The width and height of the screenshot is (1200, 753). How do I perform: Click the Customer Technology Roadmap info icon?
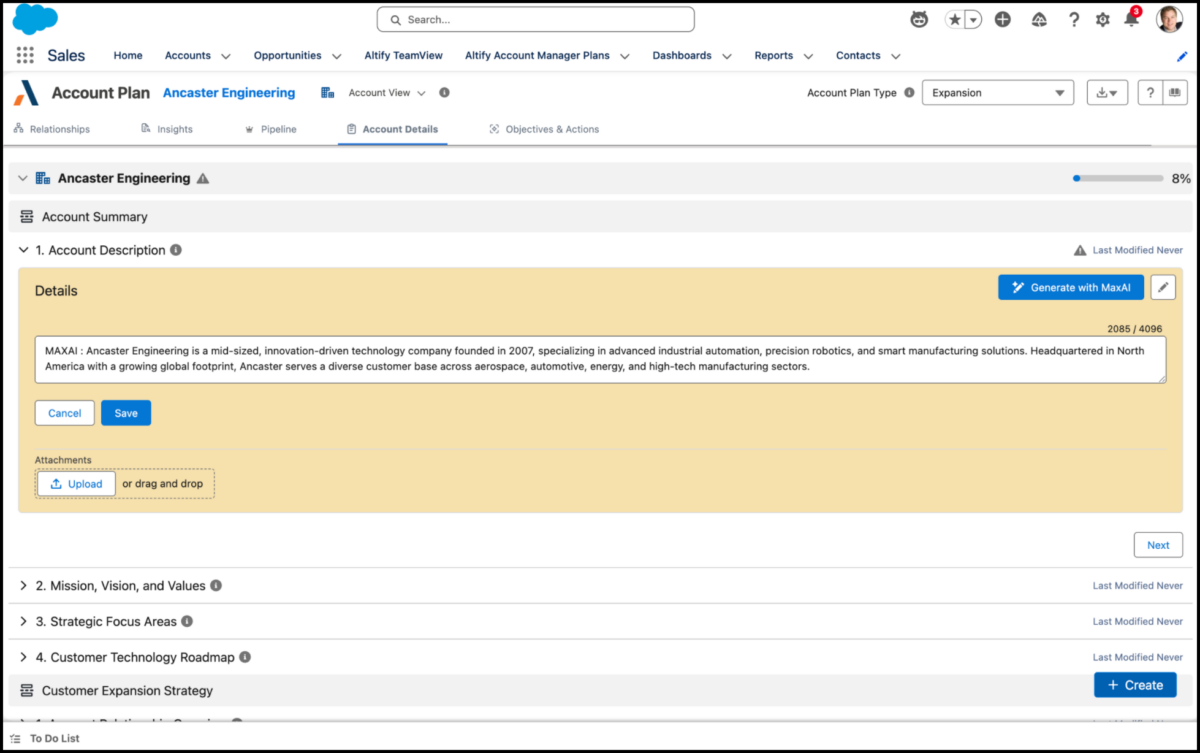(245, 658)
